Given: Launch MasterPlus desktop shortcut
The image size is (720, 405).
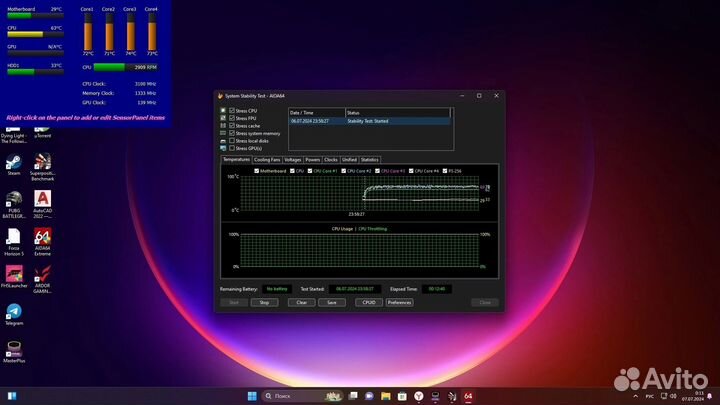Looking at the screenshot, I should pos(14,352).
